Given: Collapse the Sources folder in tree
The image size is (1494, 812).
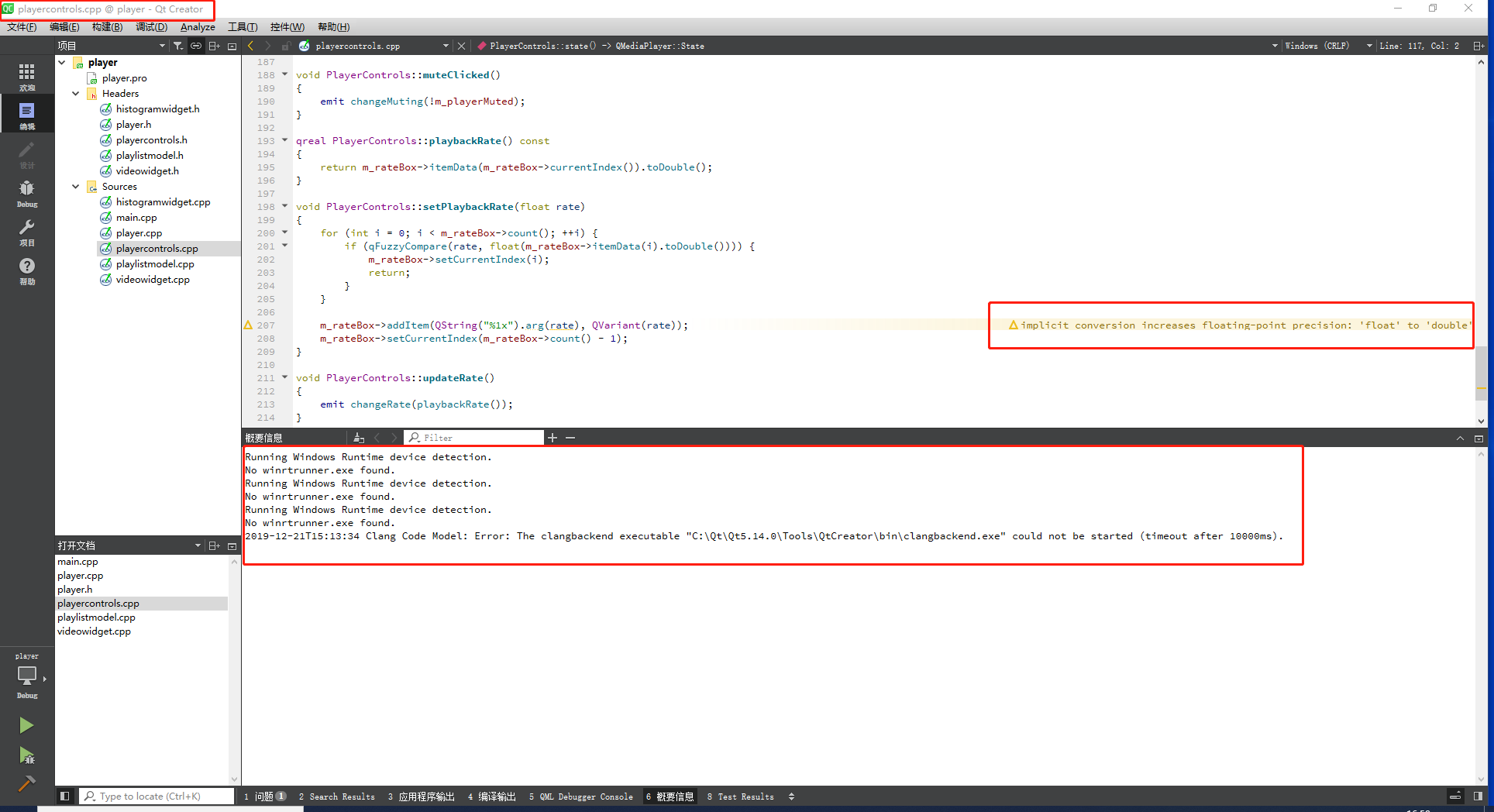Looking at the screenshot, I should 75,187.
